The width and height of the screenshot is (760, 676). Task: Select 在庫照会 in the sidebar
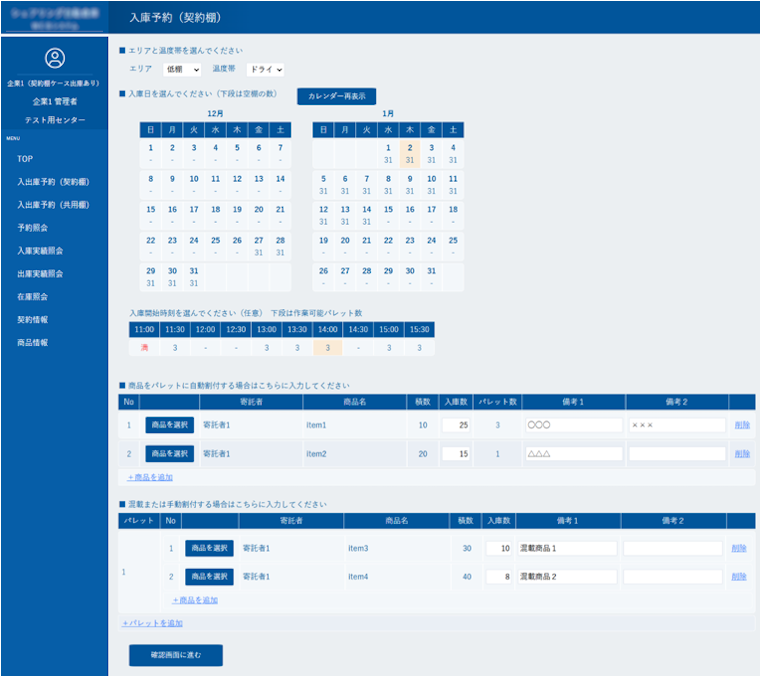[x=33, y=297]
